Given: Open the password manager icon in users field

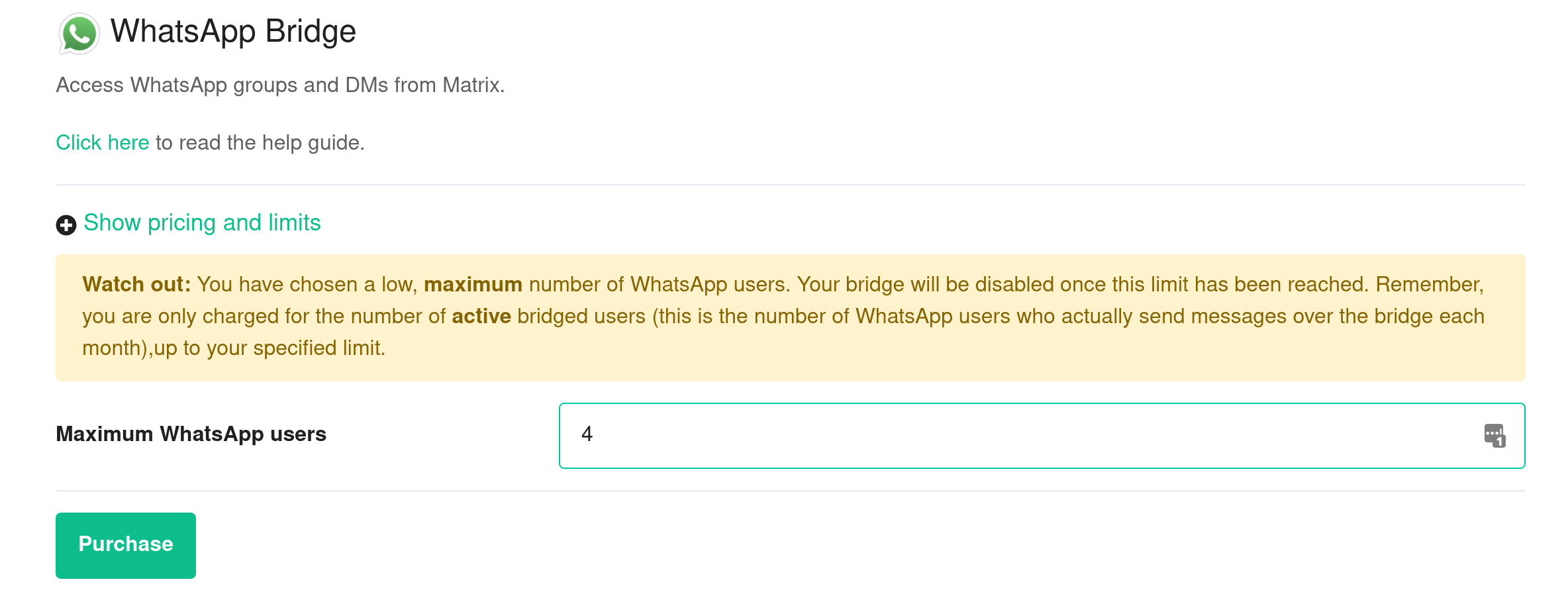Looking at the screenshot, I should point(1494,436).
